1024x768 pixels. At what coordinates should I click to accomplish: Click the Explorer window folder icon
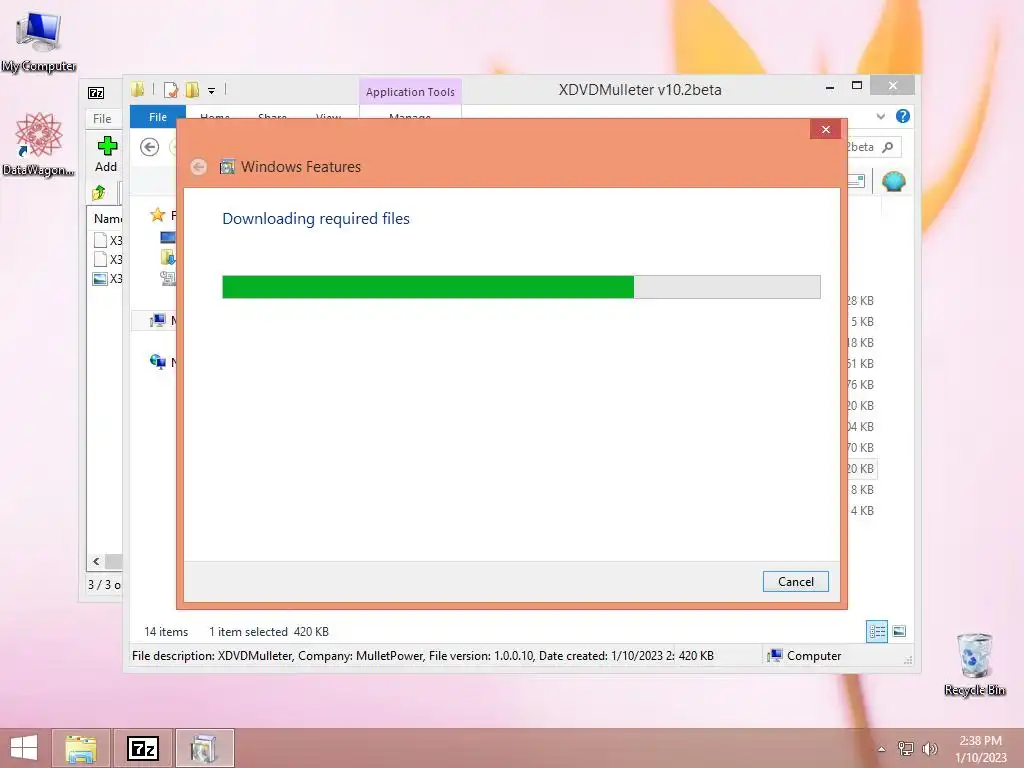(137, 89)
